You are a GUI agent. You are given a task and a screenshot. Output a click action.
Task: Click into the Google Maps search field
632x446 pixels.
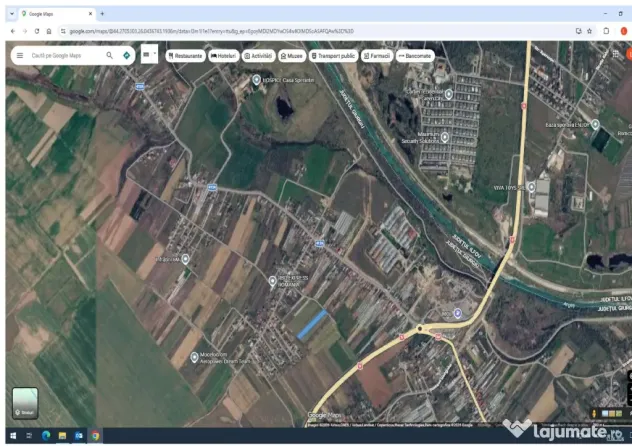point(67,55)
